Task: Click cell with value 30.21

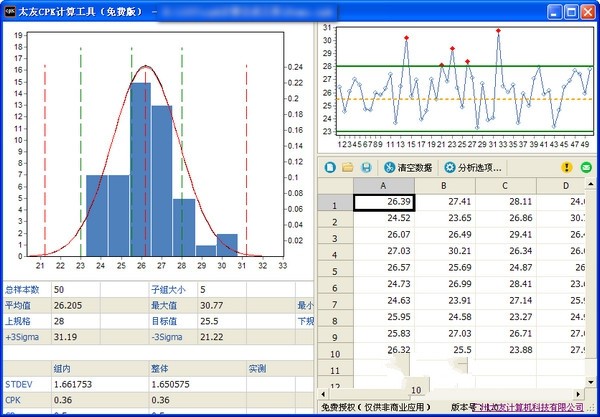Action: 445,251
